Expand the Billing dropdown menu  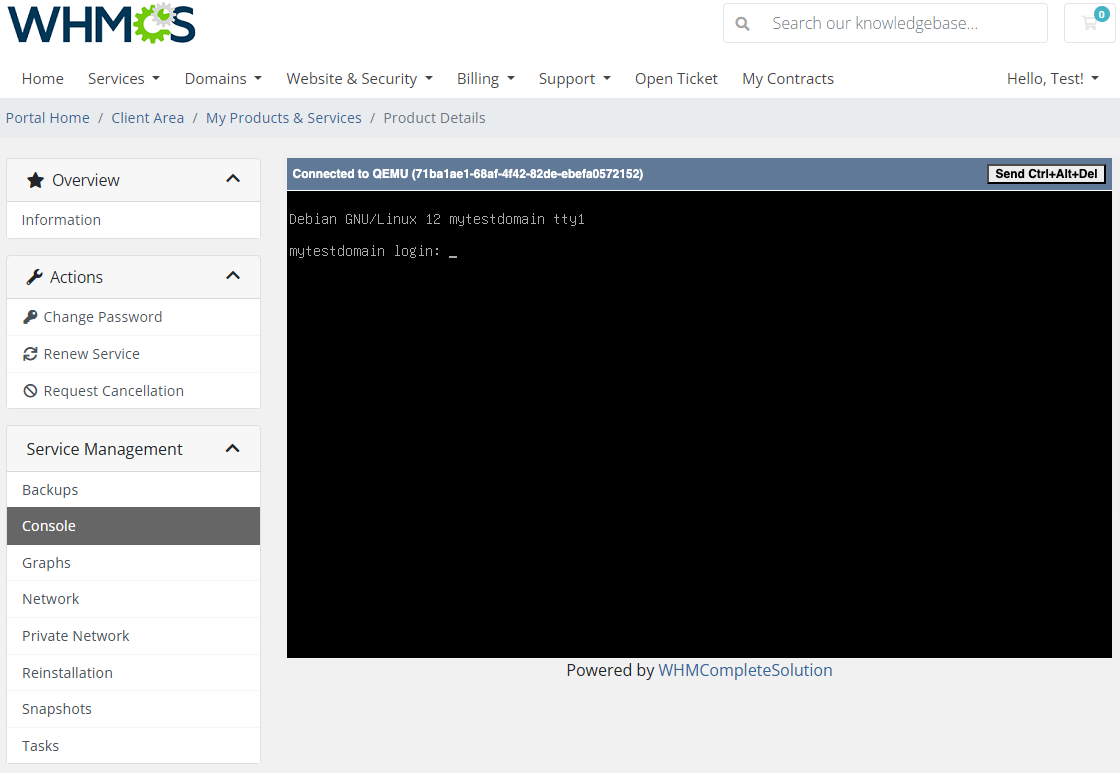pos(485,78)
